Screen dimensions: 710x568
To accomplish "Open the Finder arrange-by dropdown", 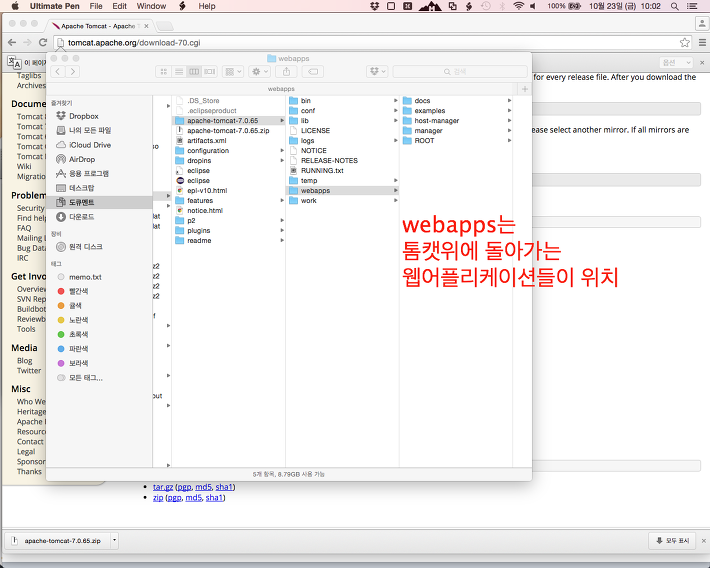I will coord(233,72).
